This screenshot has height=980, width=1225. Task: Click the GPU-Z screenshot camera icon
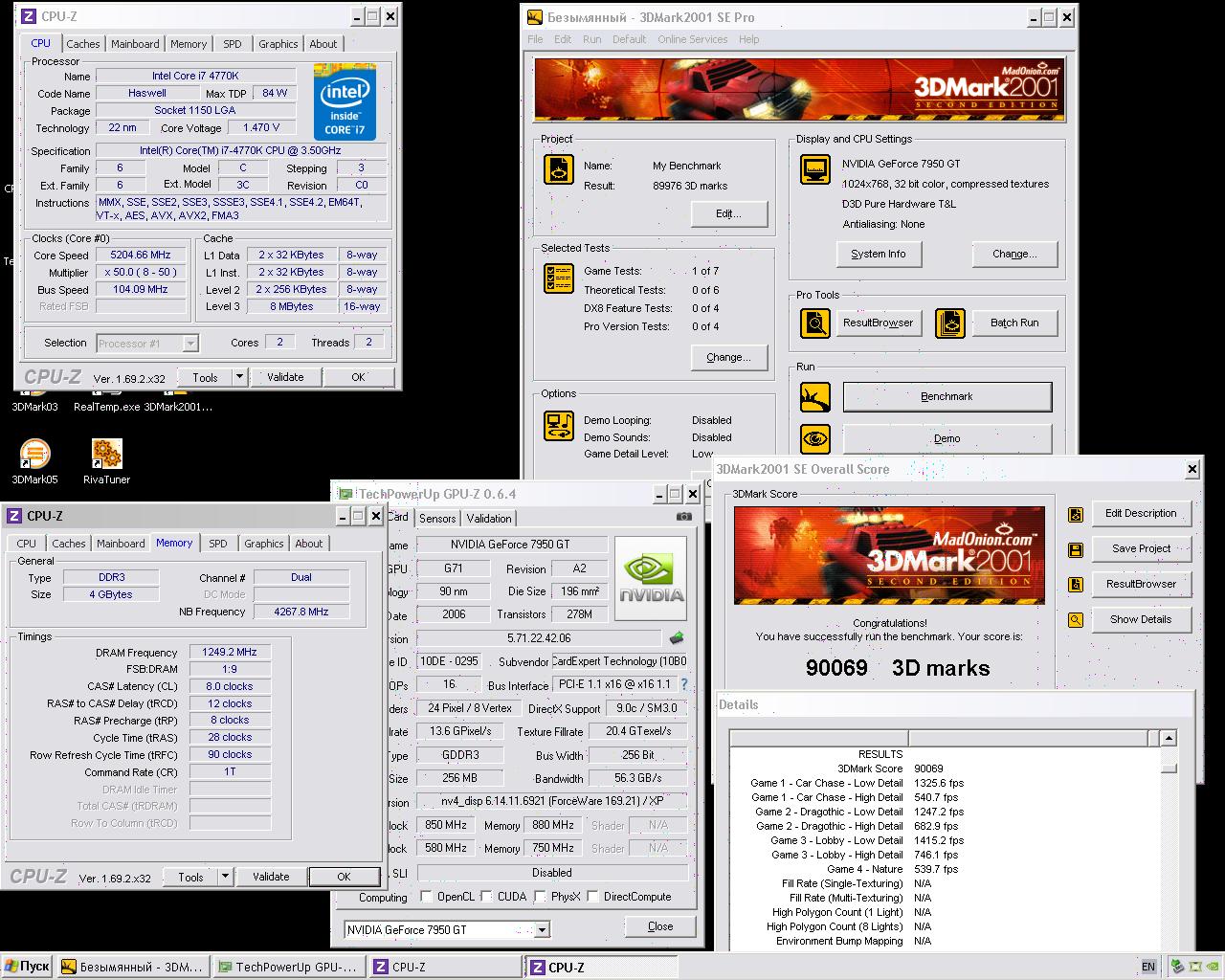pyautogui.click(x=683, y=517)
